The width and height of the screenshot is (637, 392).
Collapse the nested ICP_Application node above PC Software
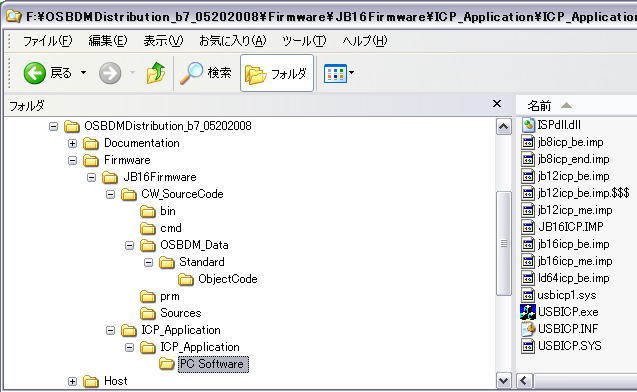(129, 347)
